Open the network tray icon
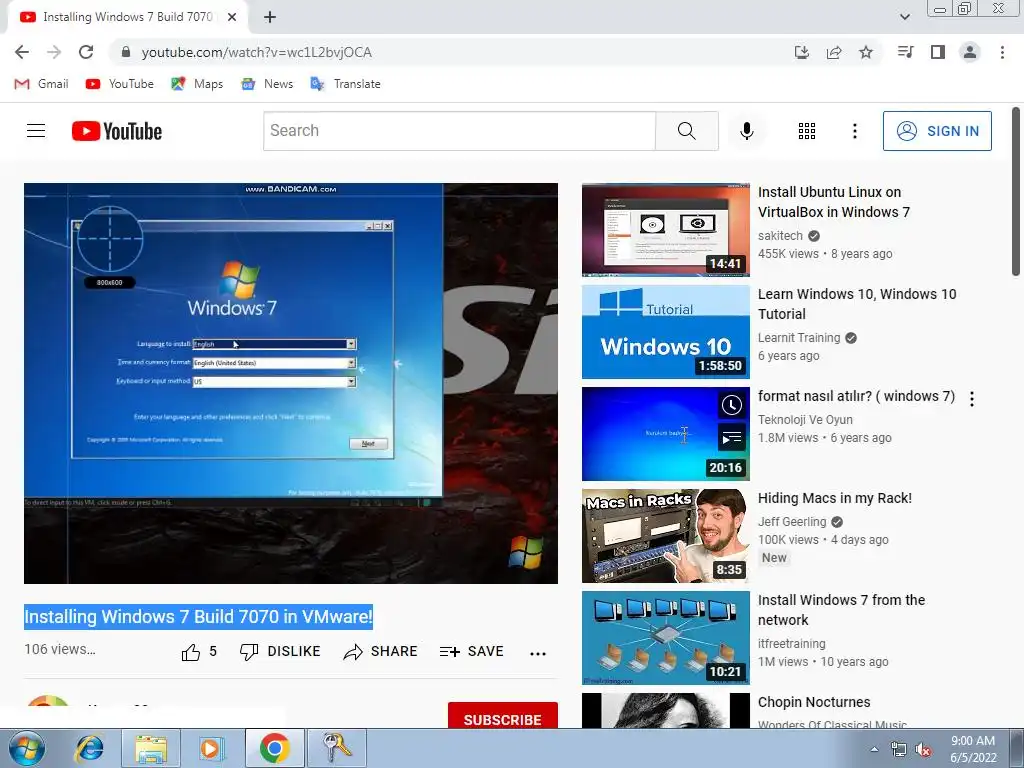 [899, 750]
